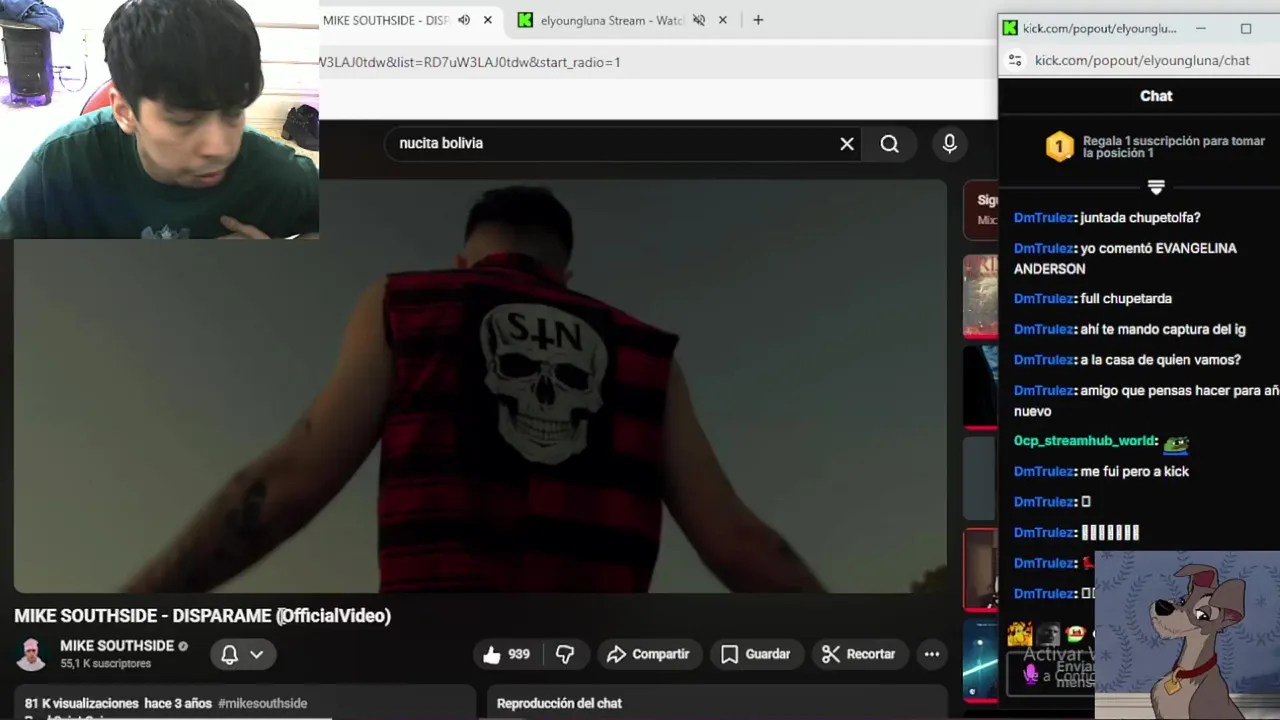The width and height of the screenshot is (1280, 720).
Task: Click the 'a la casa de quien vamos?' message
Action: (1160, 360)
